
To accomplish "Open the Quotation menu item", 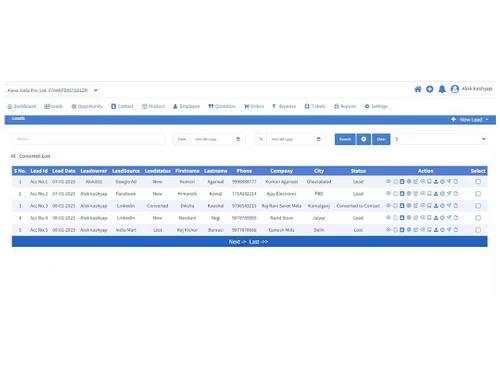I will tap(222, 106).
